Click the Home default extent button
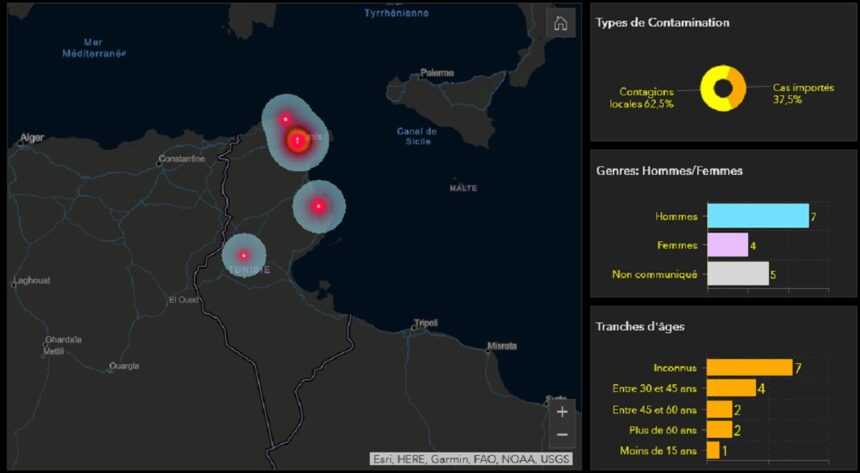Image resolution: width=860 pixels, height=473 pixels. coord(560,24)
